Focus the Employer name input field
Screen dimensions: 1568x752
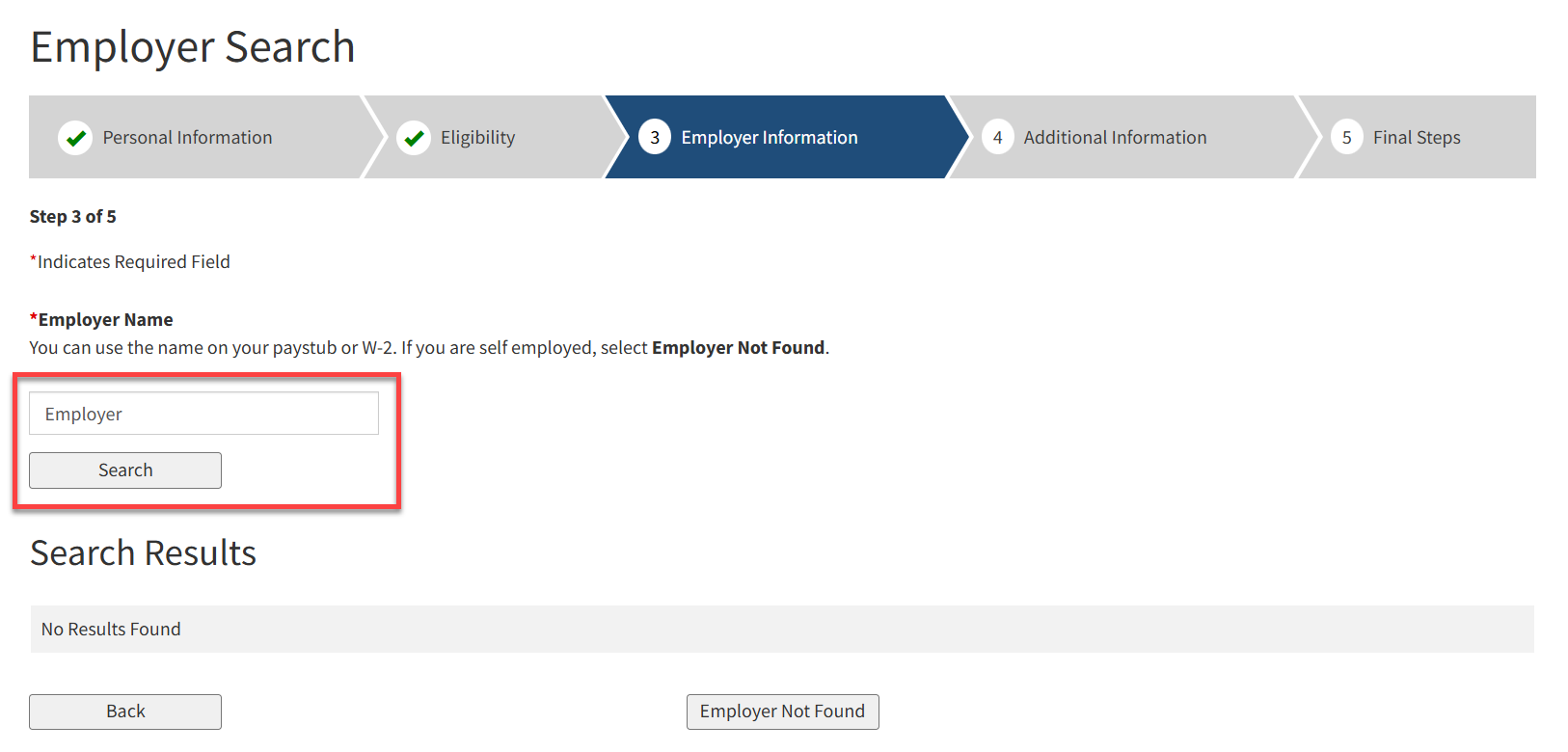[x=203, y=414]
